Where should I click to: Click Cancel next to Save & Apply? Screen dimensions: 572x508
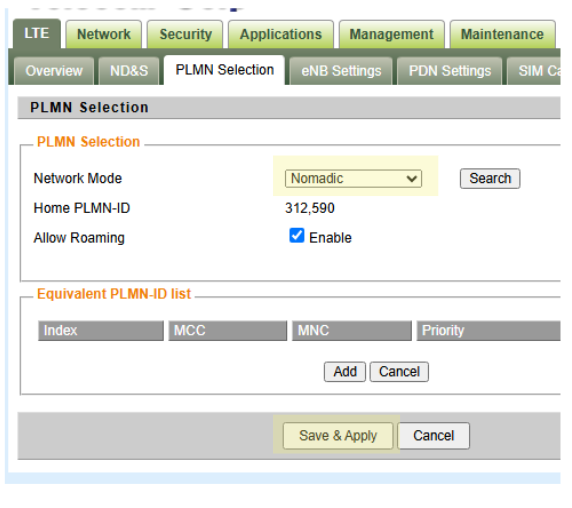[433, 435]
